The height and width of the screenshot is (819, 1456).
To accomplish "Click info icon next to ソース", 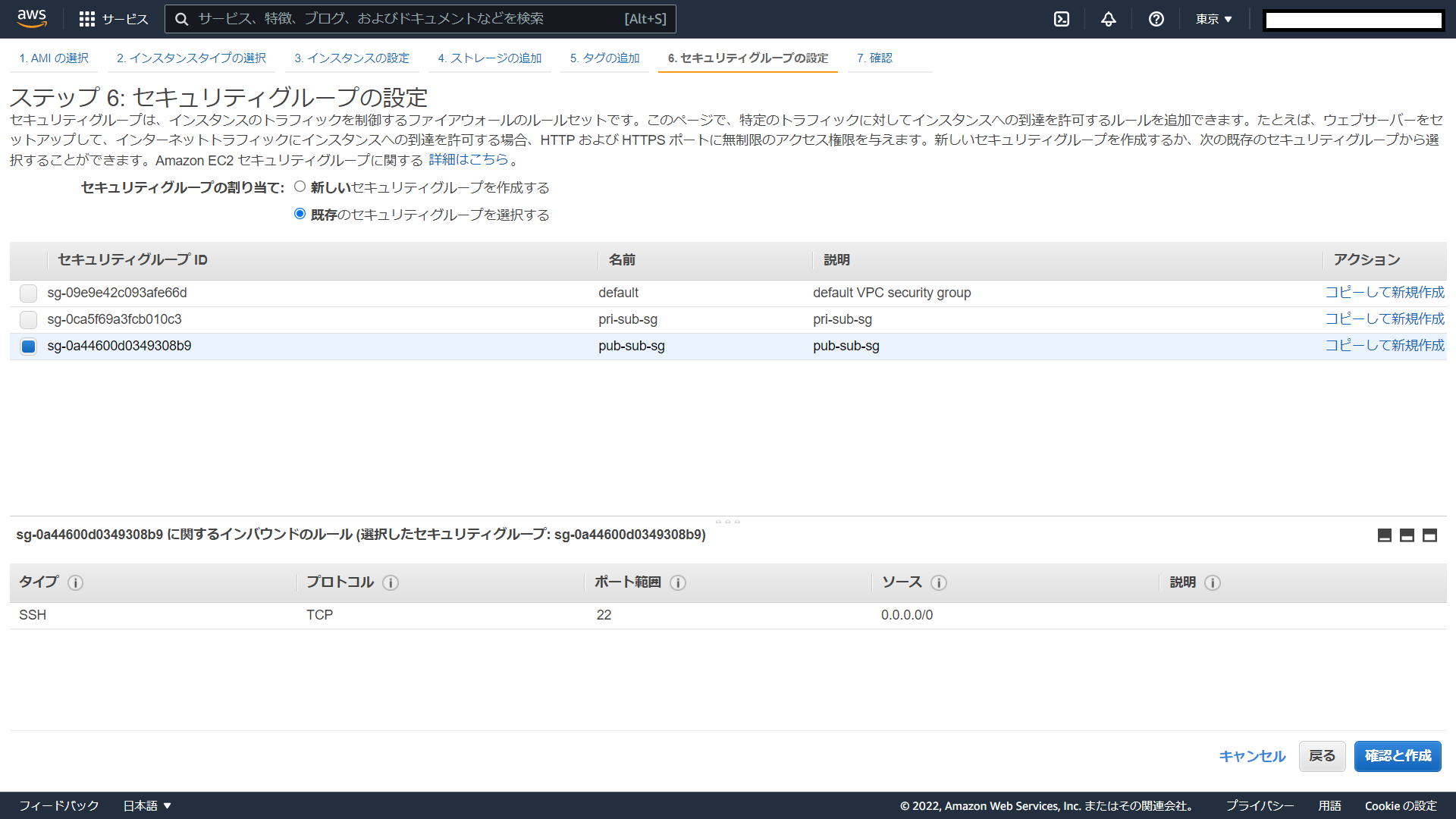I will pyautogui.click(x=938, y=582).
